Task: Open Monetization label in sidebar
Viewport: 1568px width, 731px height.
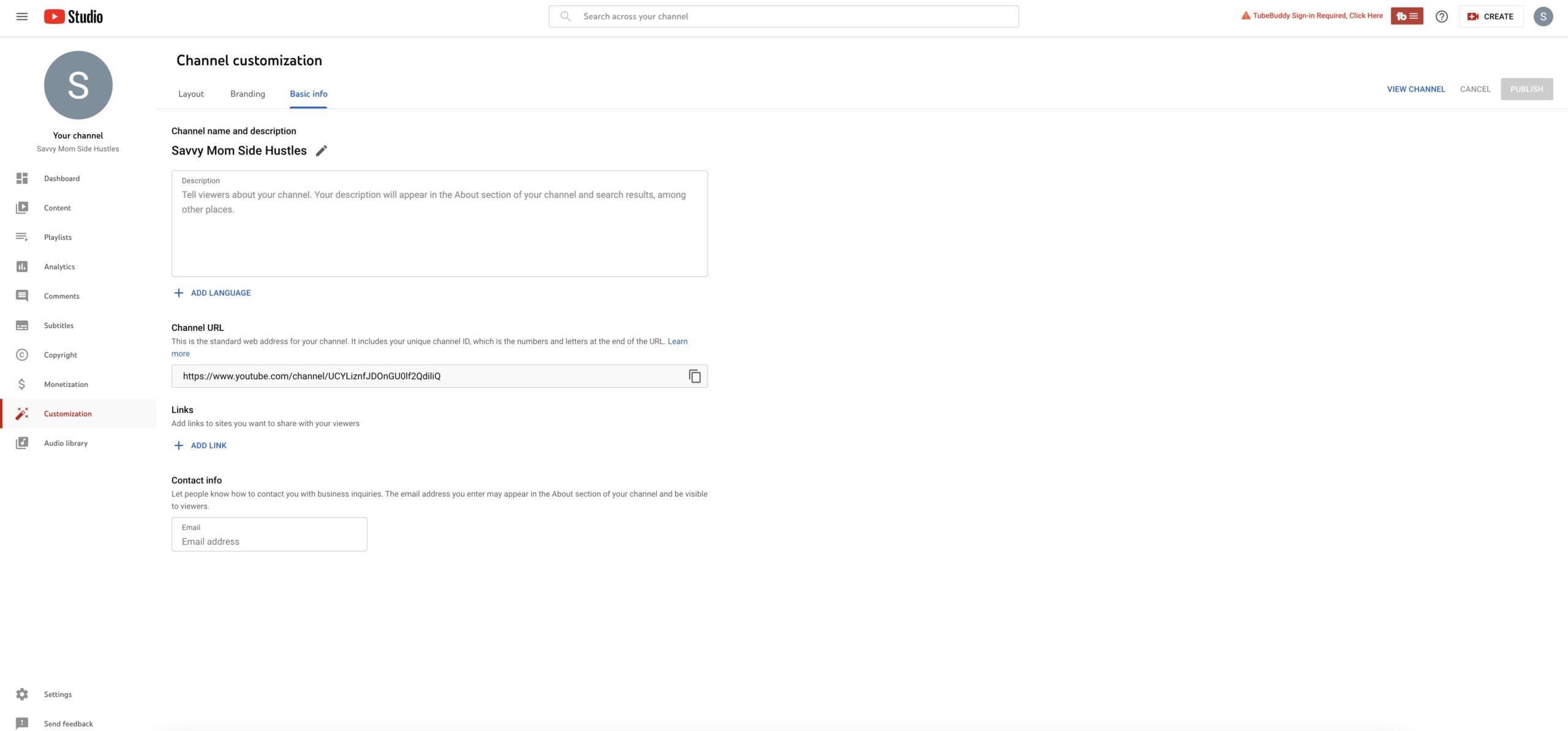Action: coord(66,384)
